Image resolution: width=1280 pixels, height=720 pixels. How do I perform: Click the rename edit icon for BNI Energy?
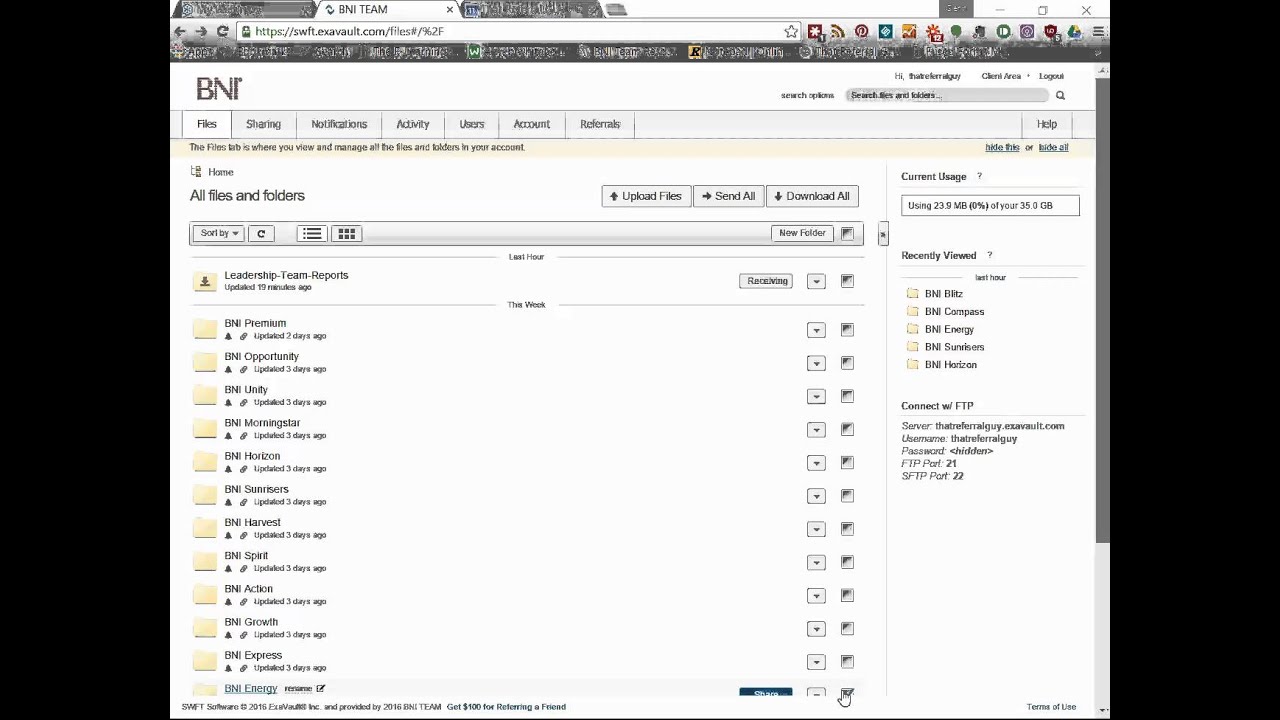coord(320,689)
